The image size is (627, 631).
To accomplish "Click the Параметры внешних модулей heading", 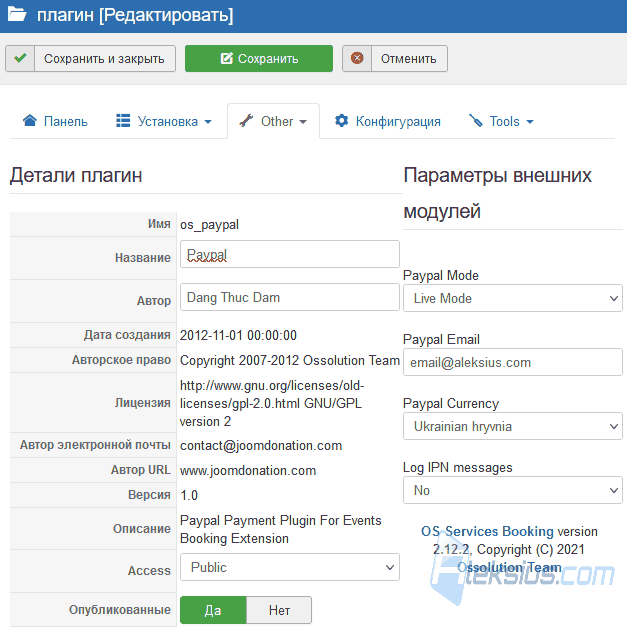I will 497,193.
